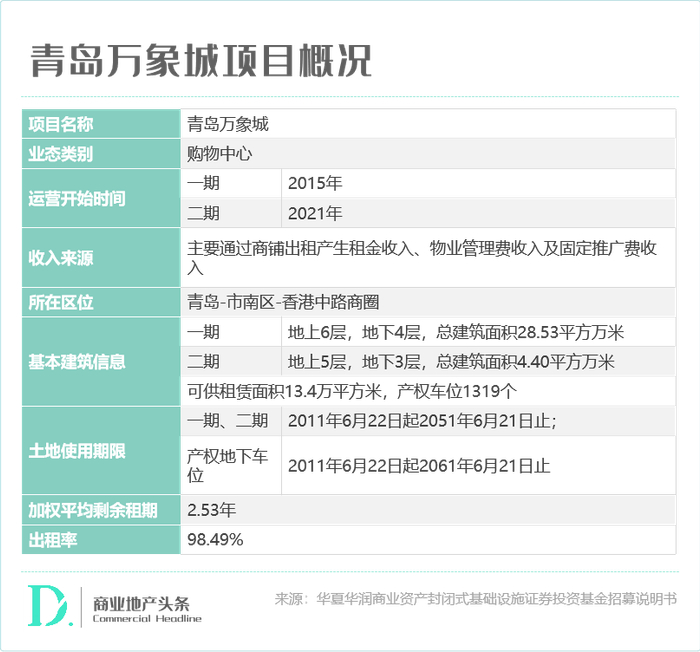Click the header 收入来源

101,258
